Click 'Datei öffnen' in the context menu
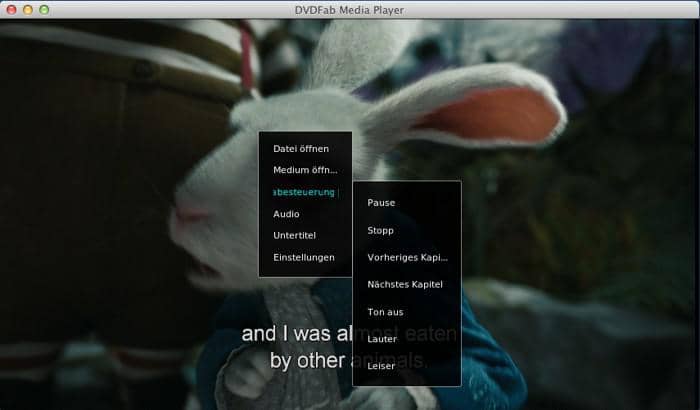This screenshot has height=410, width=700. [301, 149]
